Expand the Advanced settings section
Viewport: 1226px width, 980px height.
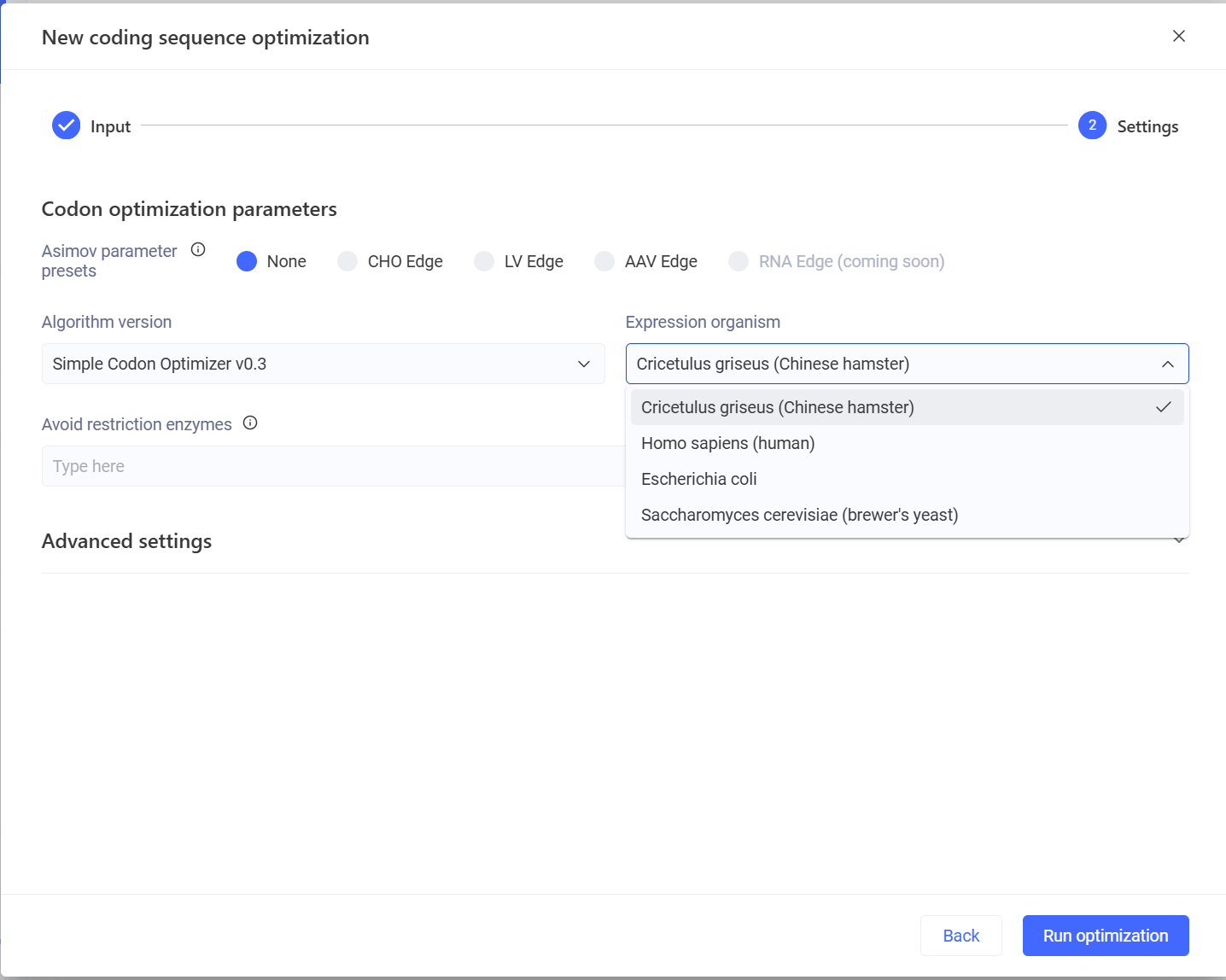[x=615, y=541]
